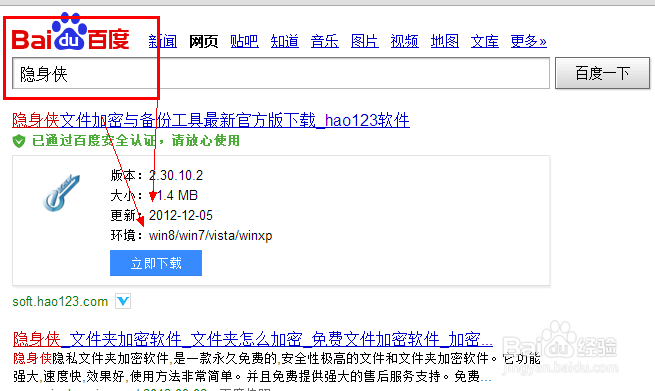The height and width of the screenshot is (391, 655).
Task: Focus the search box containing 隐身侠
Action: coord(281,74)
